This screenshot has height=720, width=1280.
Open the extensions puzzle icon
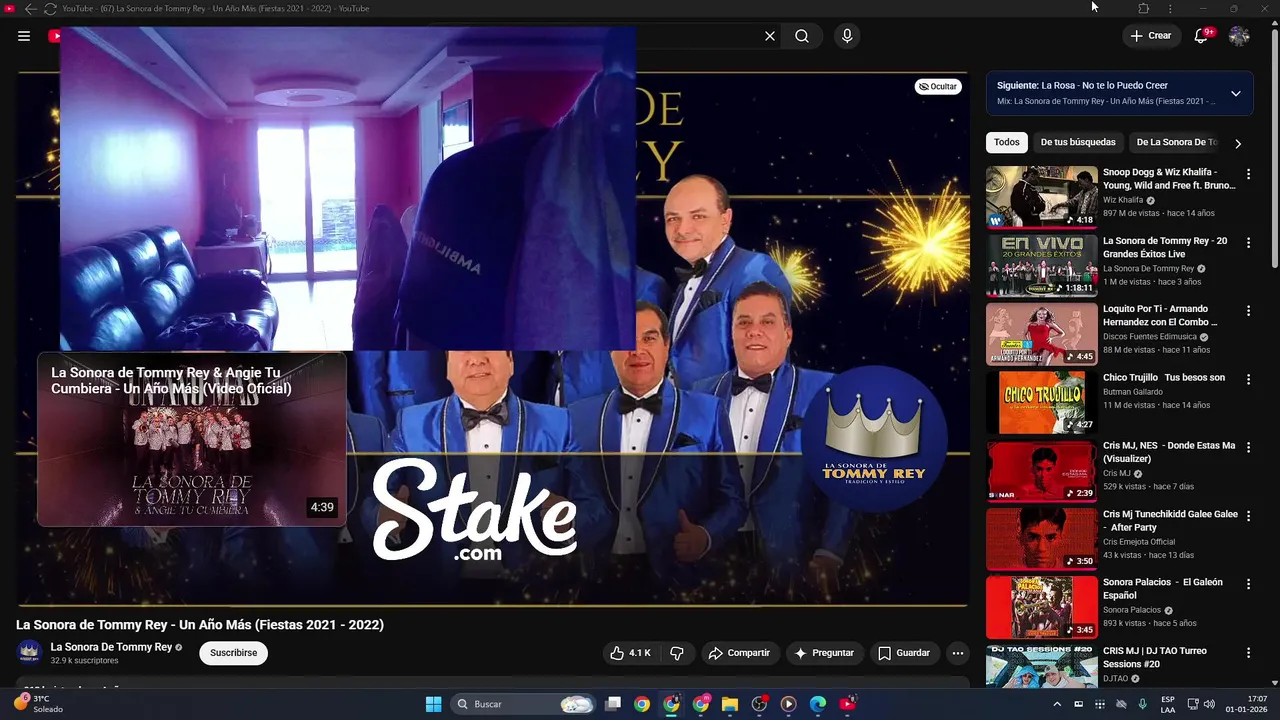(x=1143, y=8)
